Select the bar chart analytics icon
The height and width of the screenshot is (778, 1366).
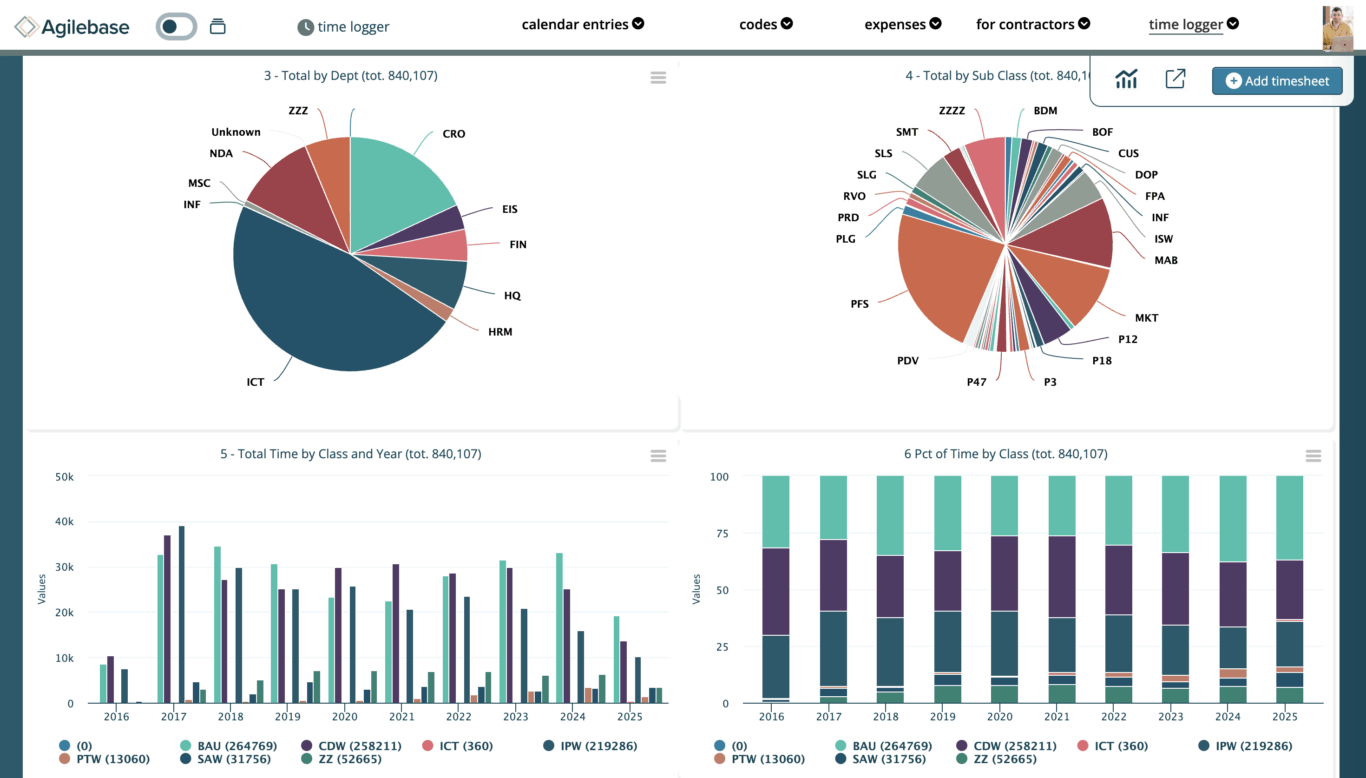click(1126, 77)
